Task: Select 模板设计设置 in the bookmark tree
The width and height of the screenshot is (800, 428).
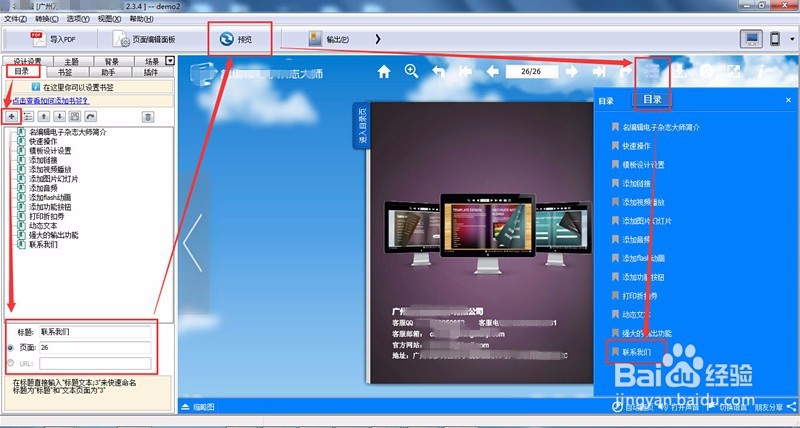Action: [x=50, y=151]
